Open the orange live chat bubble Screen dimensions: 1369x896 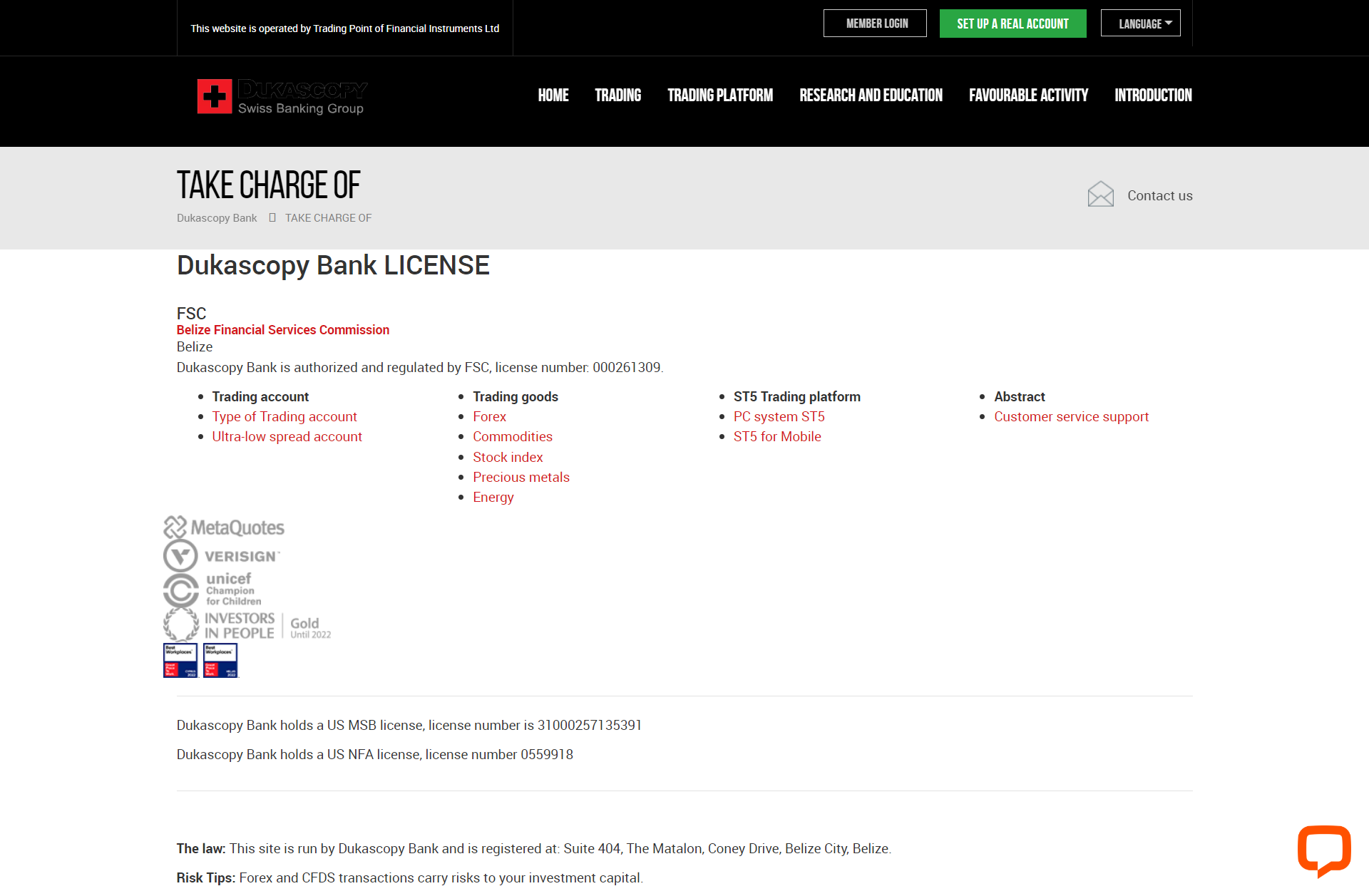click(1324, 850)
